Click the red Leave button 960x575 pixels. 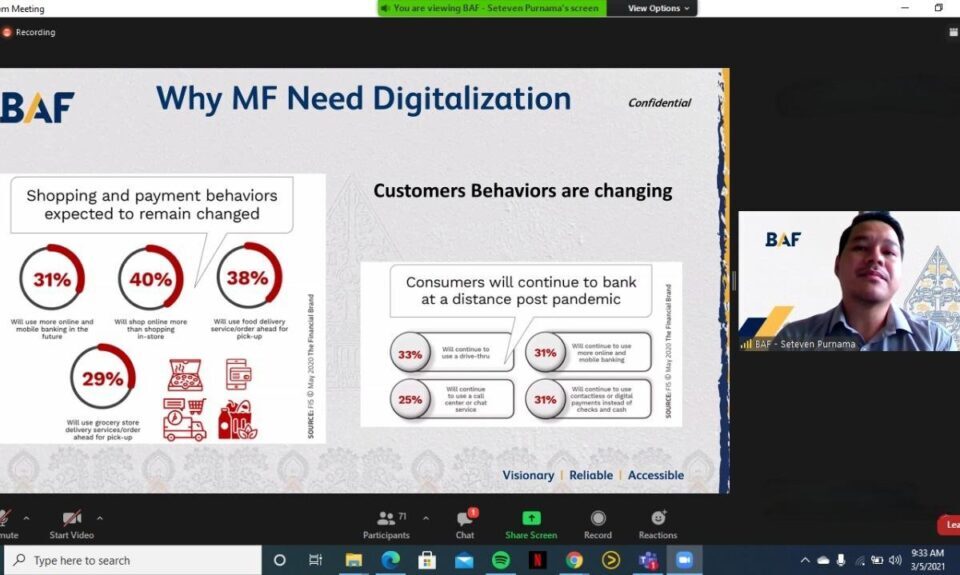[x=950, y=525]
